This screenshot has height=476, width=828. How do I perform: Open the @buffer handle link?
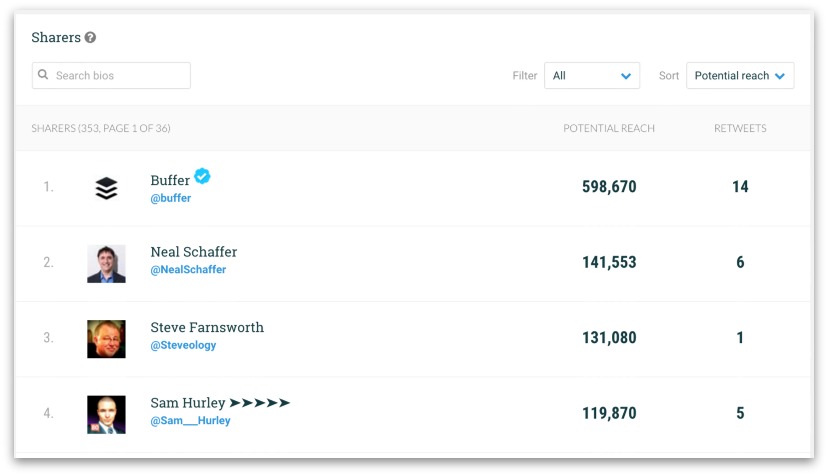click(171, 198)
